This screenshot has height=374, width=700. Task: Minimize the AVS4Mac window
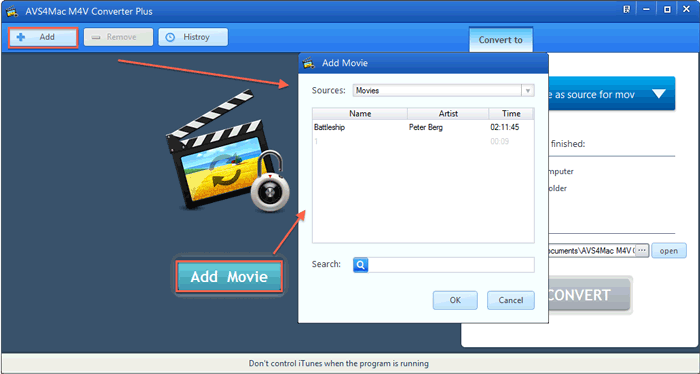click(646, 9)
